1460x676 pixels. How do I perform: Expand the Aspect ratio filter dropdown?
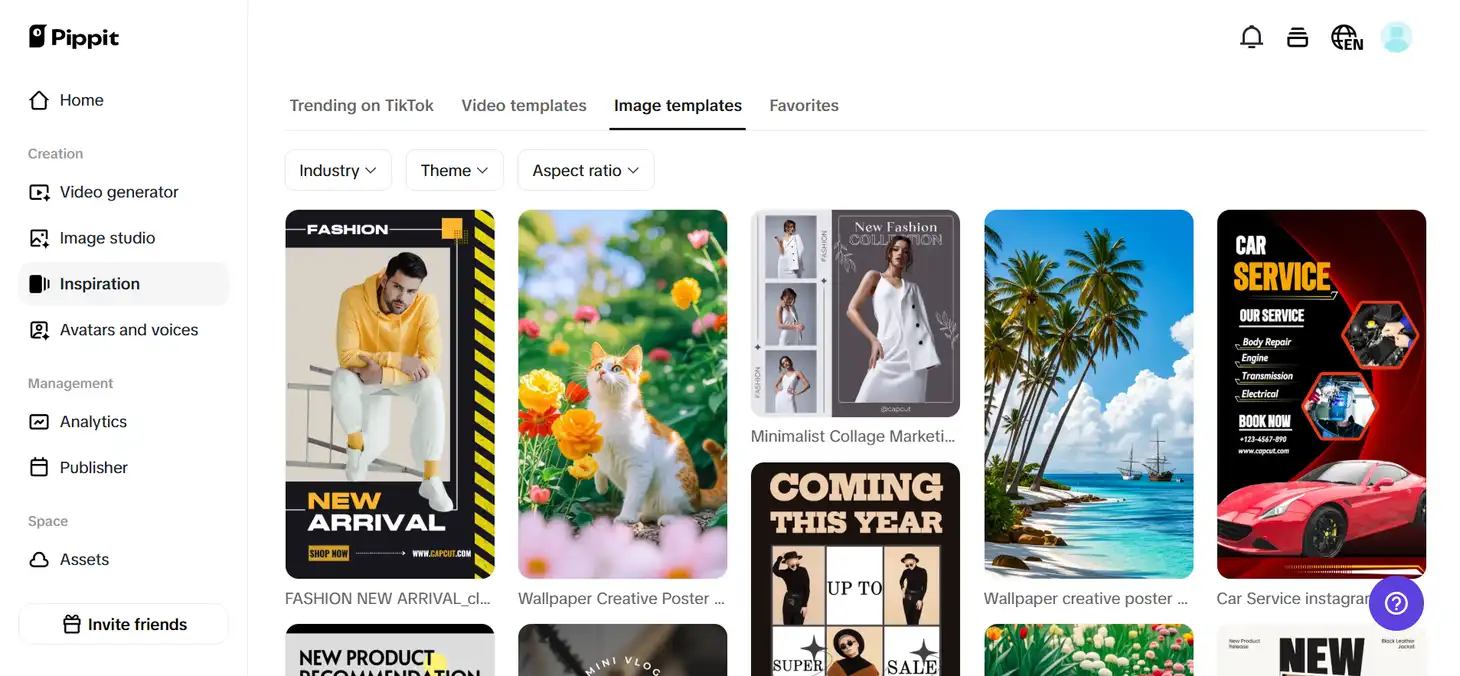[x=586, y=170]
